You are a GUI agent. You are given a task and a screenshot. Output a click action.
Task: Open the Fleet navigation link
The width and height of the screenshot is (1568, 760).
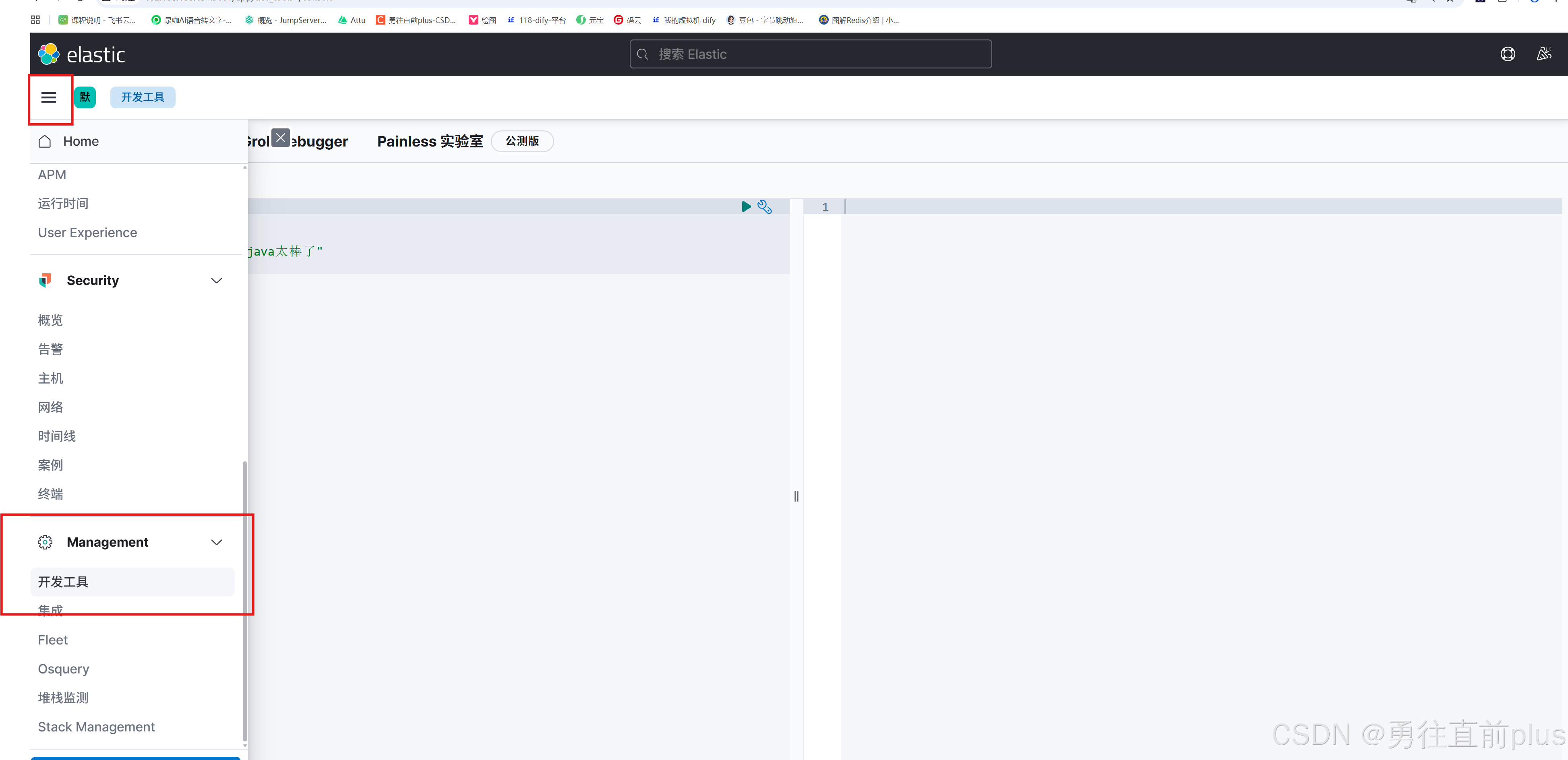pyautogui.click(x=53, y=640)
